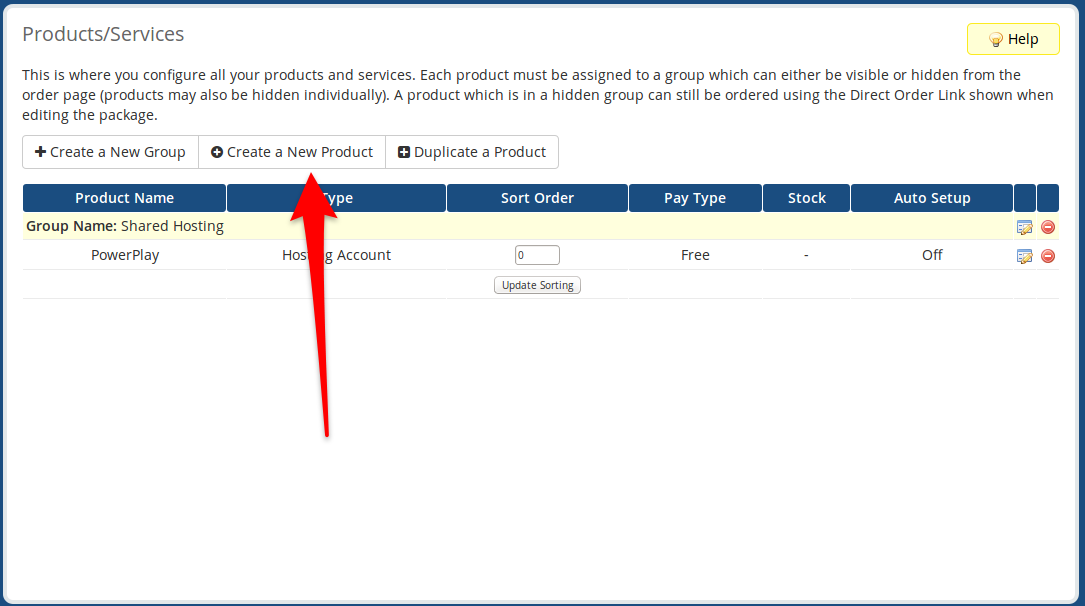Delete the Shared Hosting group via red icon
The image size is (1085, 606).
(x=1048, y=227)
